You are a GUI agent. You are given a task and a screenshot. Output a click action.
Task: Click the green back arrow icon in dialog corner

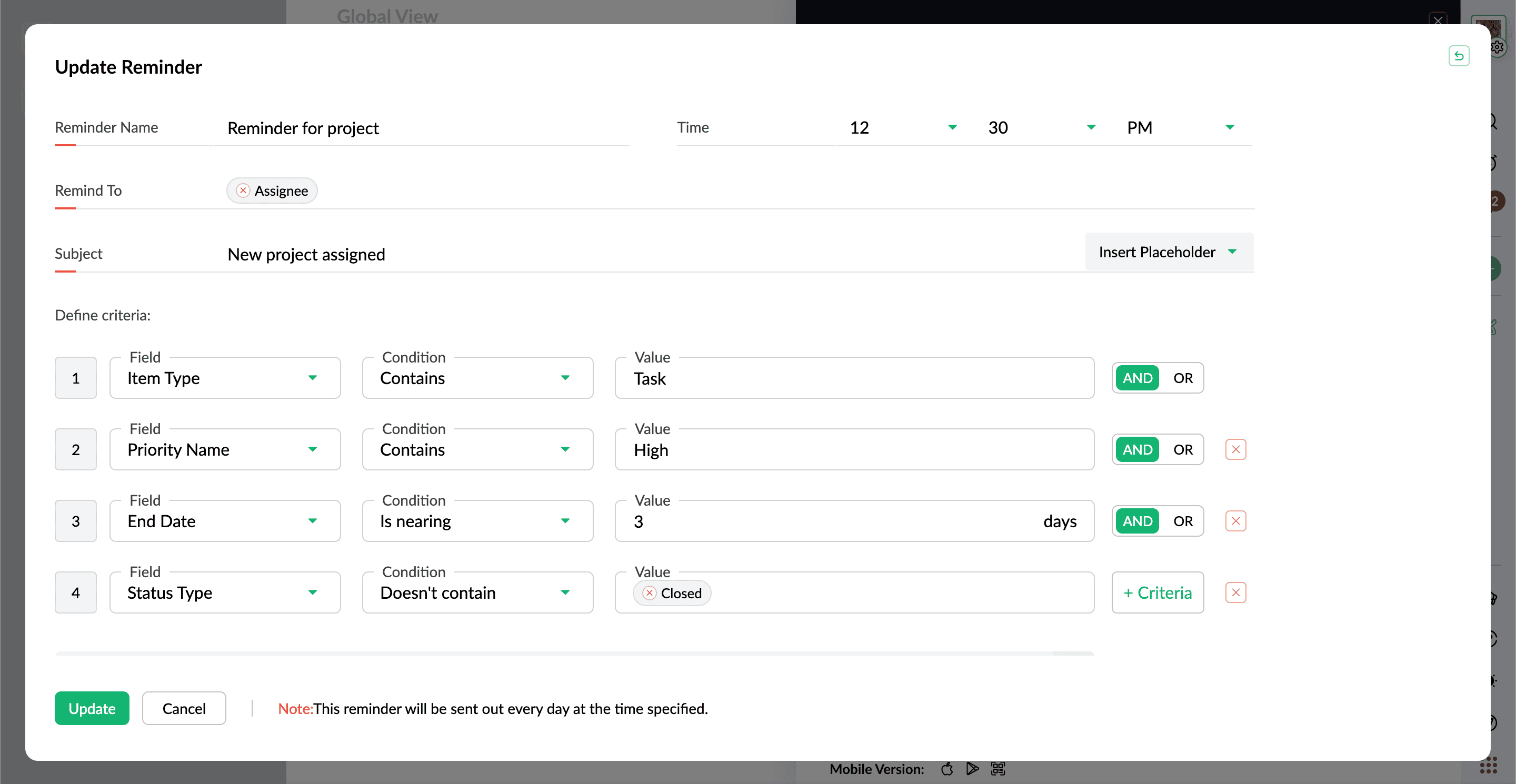coord(1458,56)
